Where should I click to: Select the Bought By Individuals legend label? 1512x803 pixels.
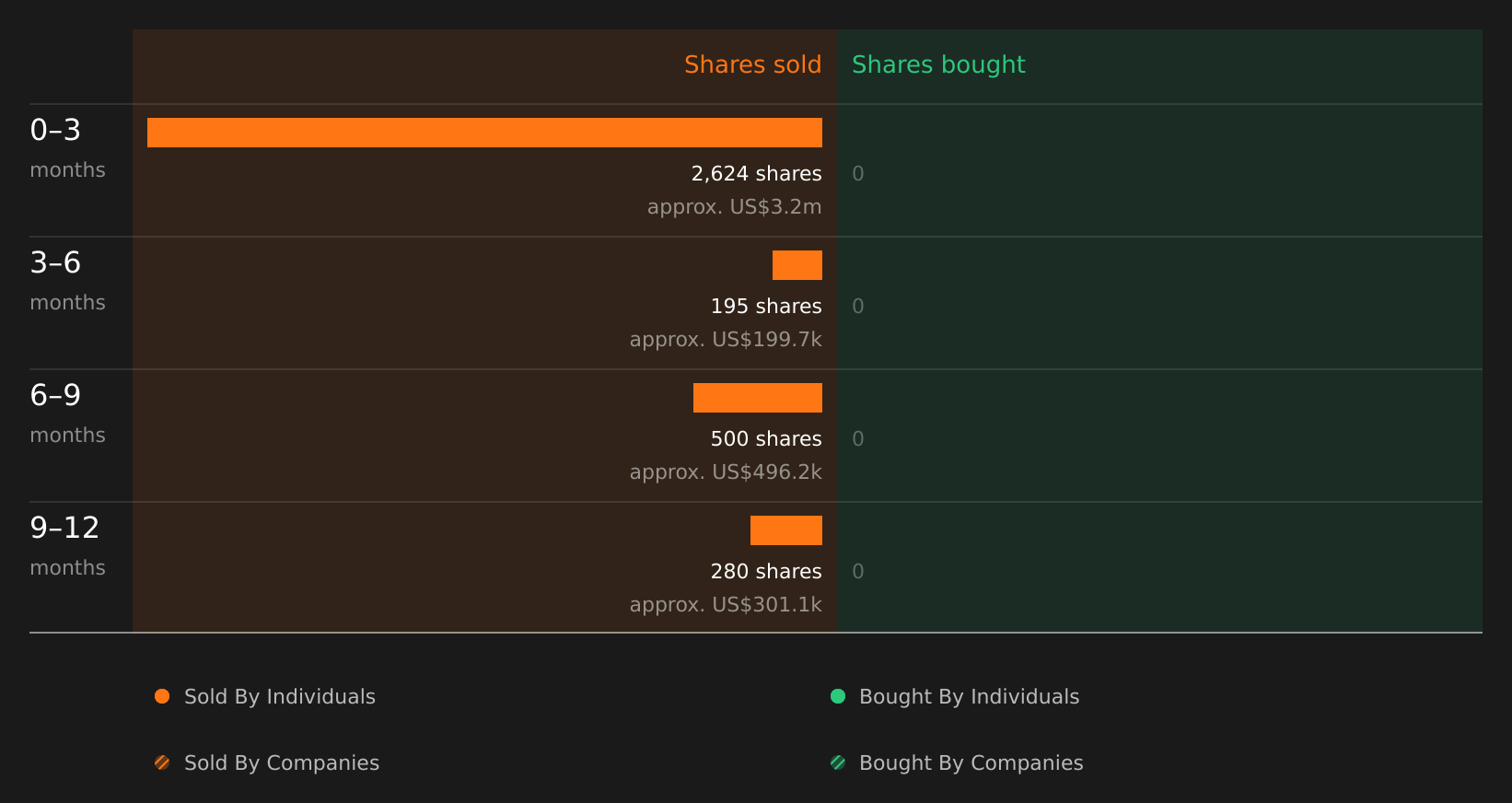[x=969, y=697]
